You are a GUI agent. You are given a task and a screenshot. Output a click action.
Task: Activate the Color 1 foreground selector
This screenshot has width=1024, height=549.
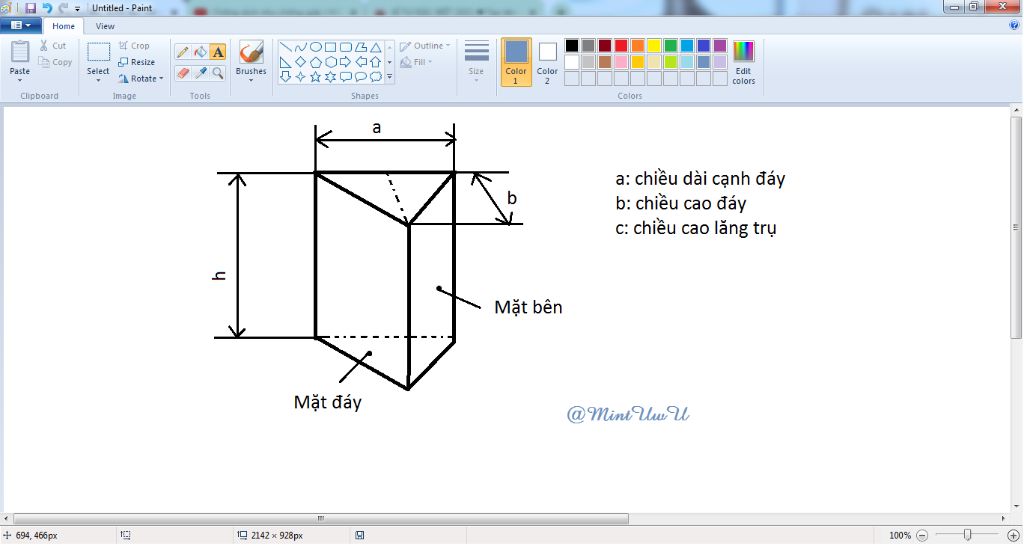coord(516,62)
